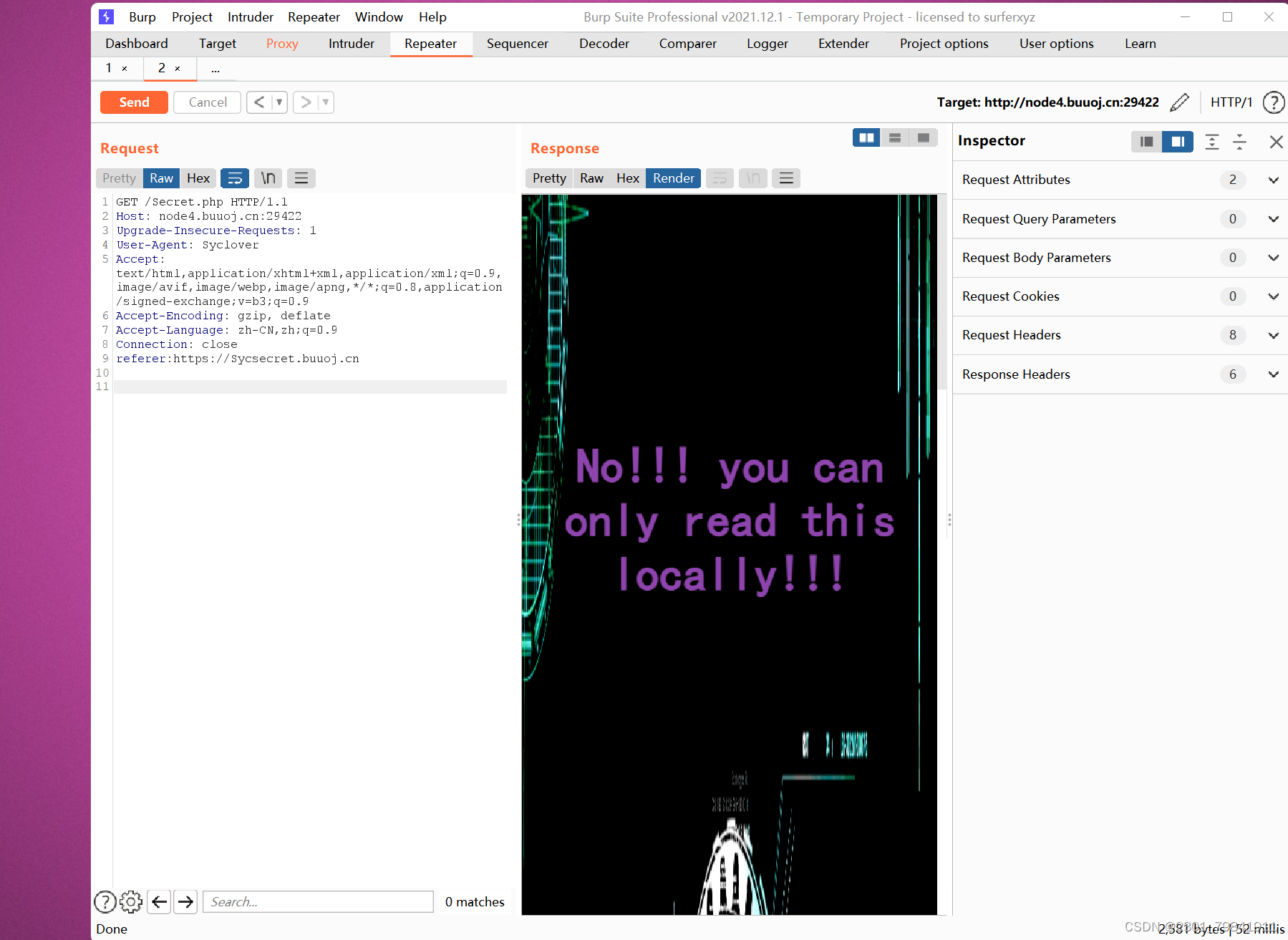Expand all Inspector sections

click(1212, 142)
